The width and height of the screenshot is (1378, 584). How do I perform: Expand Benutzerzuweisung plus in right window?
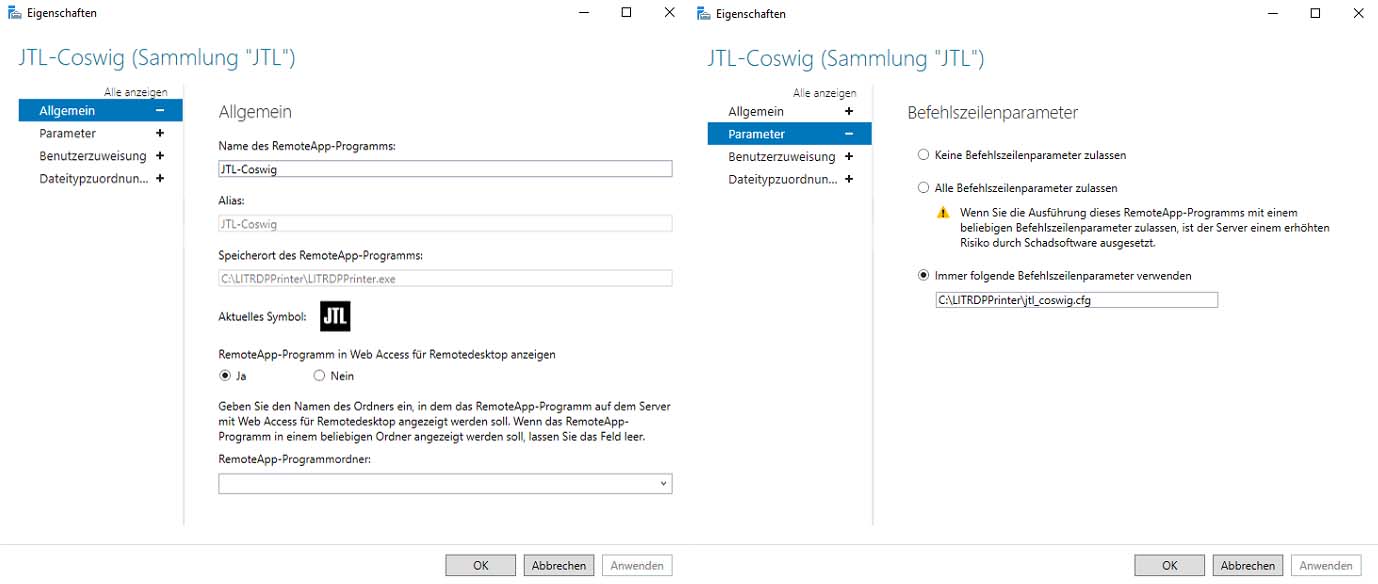pyautogui.click(x=849, y=156)
